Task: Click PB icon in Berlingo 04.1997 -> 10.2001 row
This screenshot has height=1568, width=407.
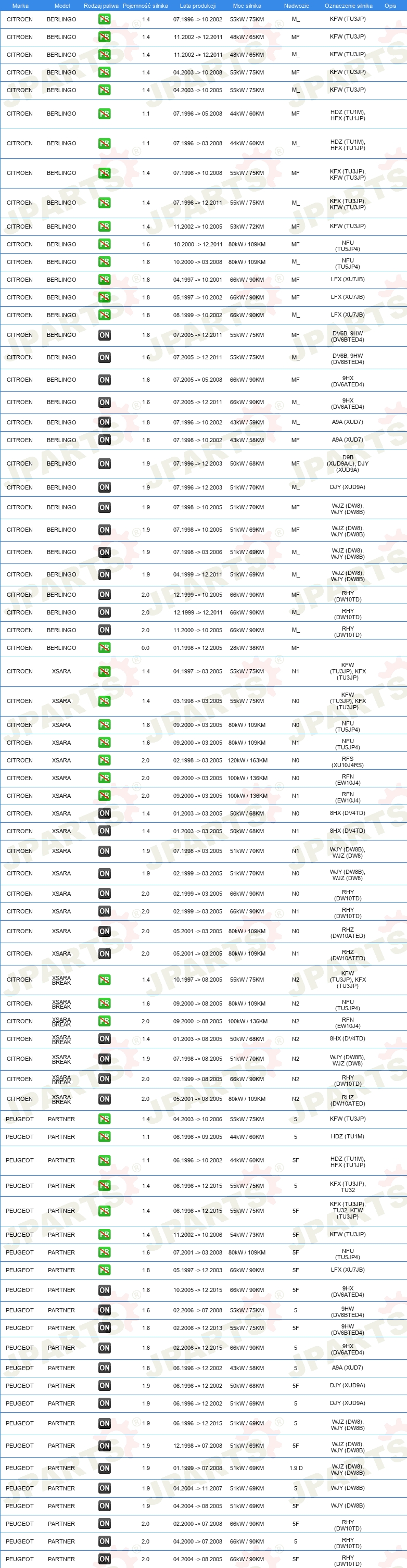Action: click(x=105, y=280)
